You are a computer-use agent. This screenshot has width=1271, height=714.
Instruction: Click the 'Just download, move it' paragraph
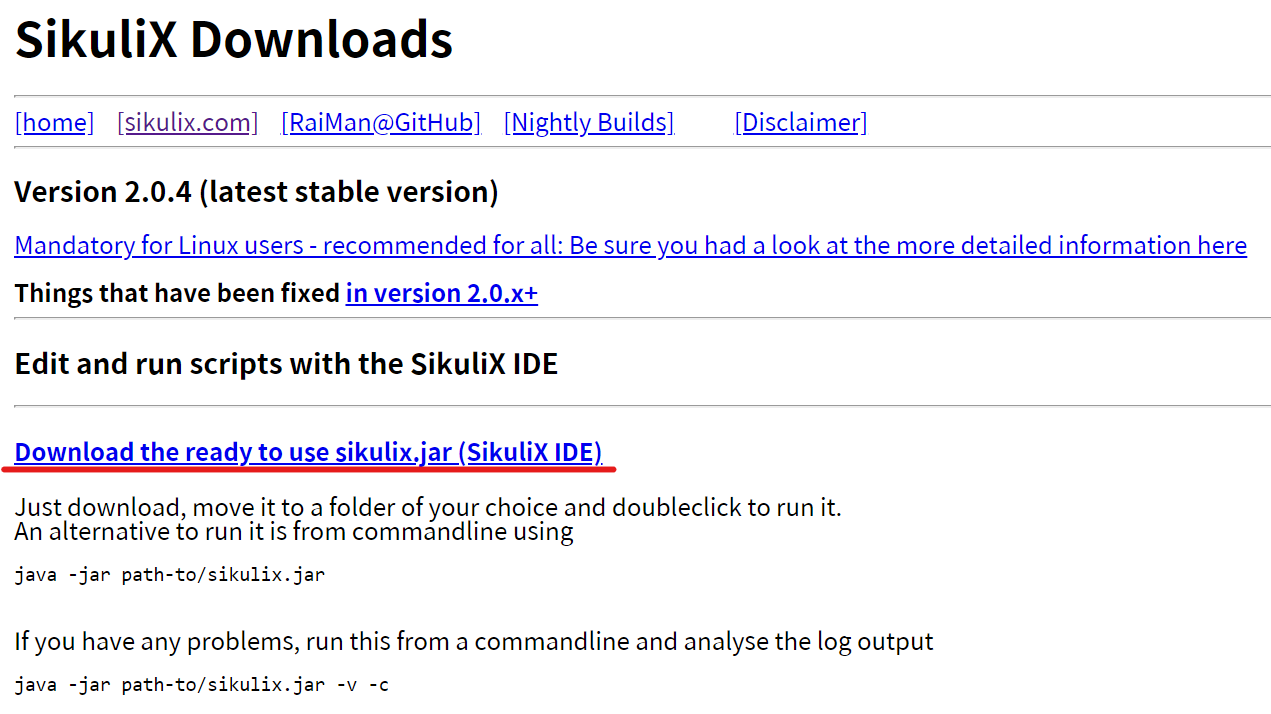point(428,507)
